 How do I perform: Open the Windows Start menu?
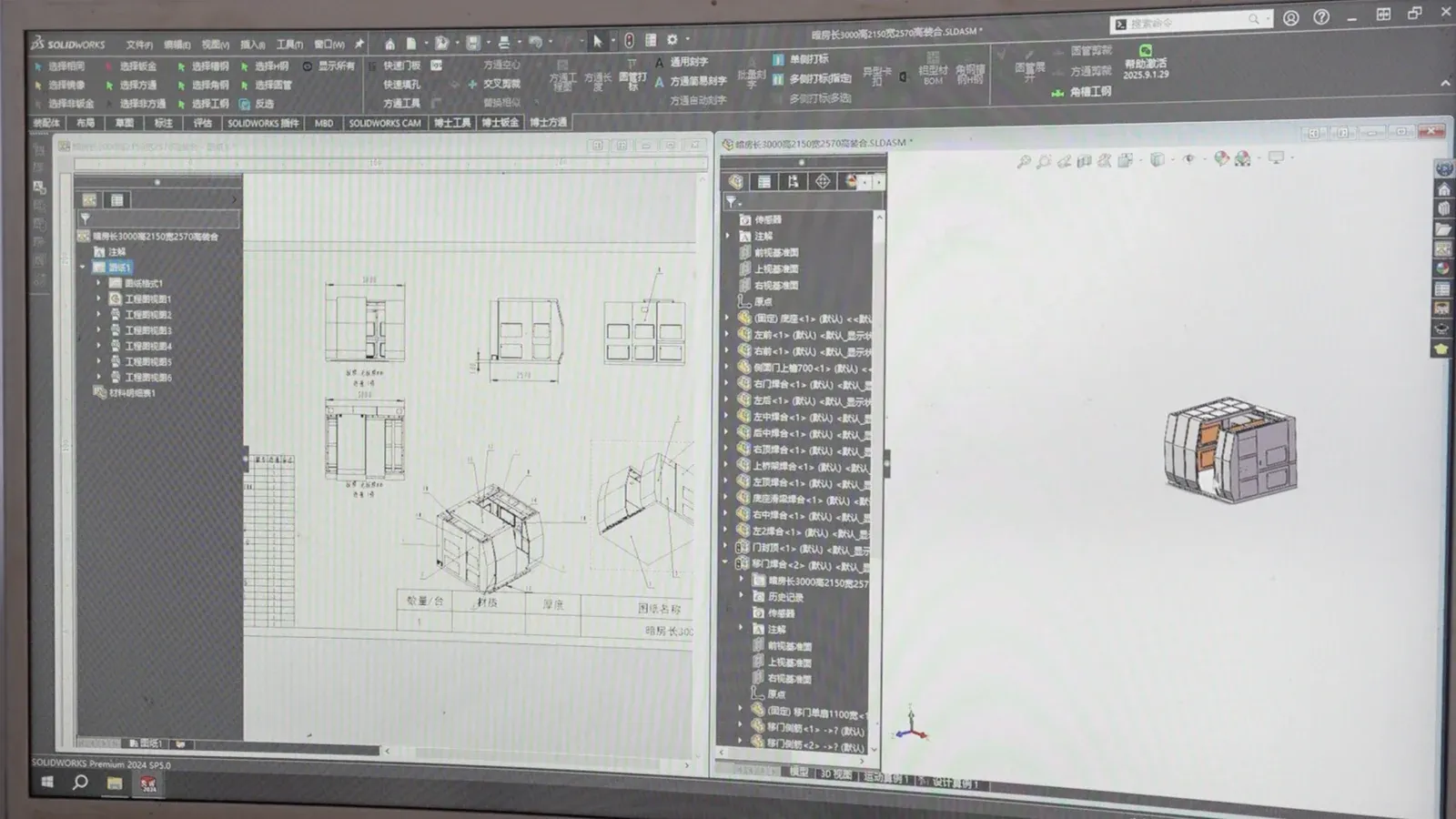pyautogui.click(x=47, y=782)
